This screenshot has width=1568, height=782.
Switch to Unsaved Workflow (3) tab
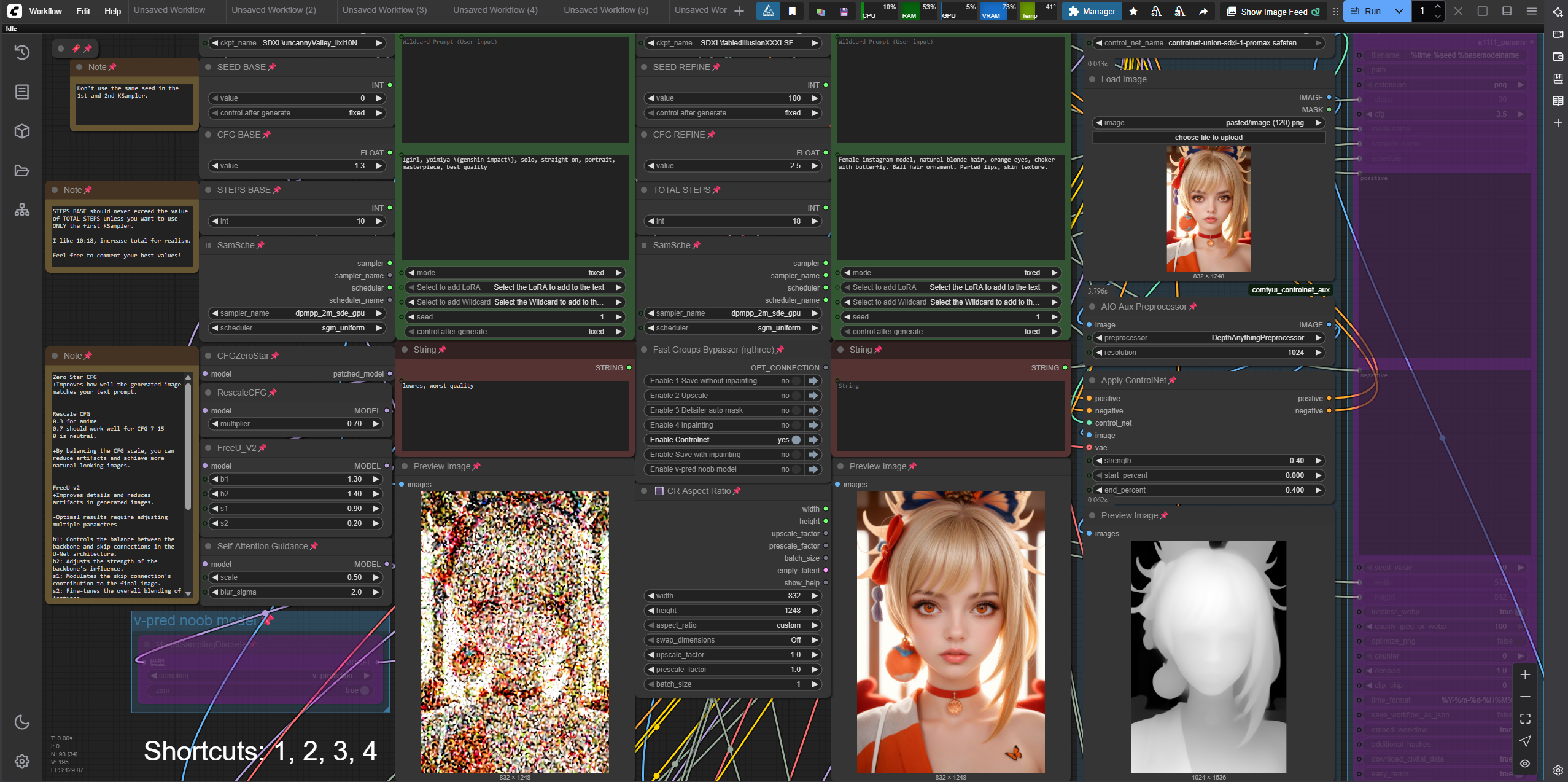pos(384,10)
